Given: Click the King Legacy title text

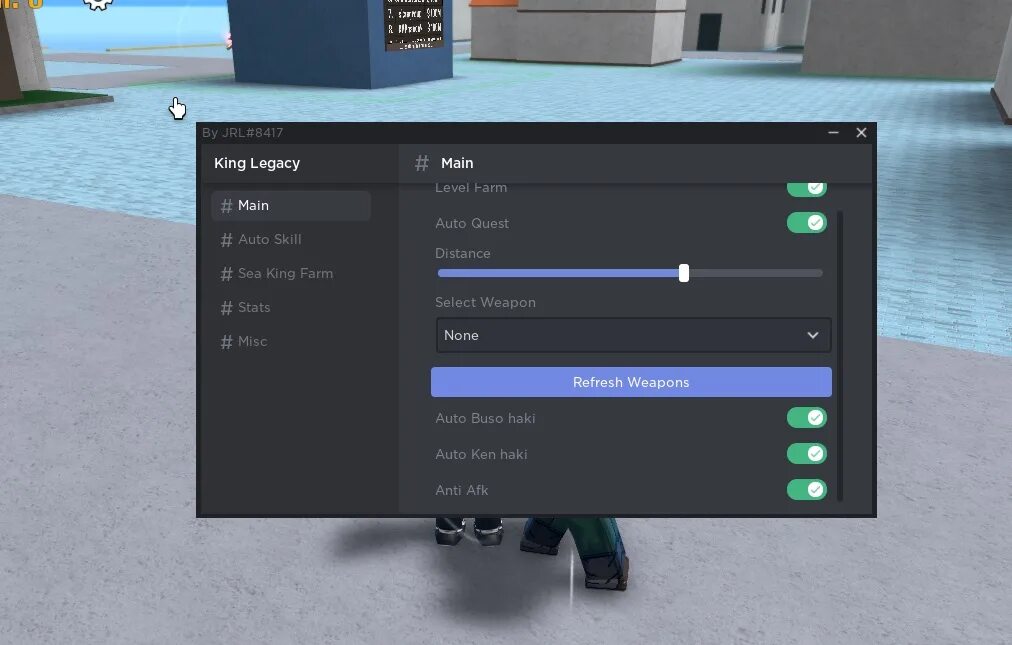Looking at the screenshot, I should [x=257, y=163].
